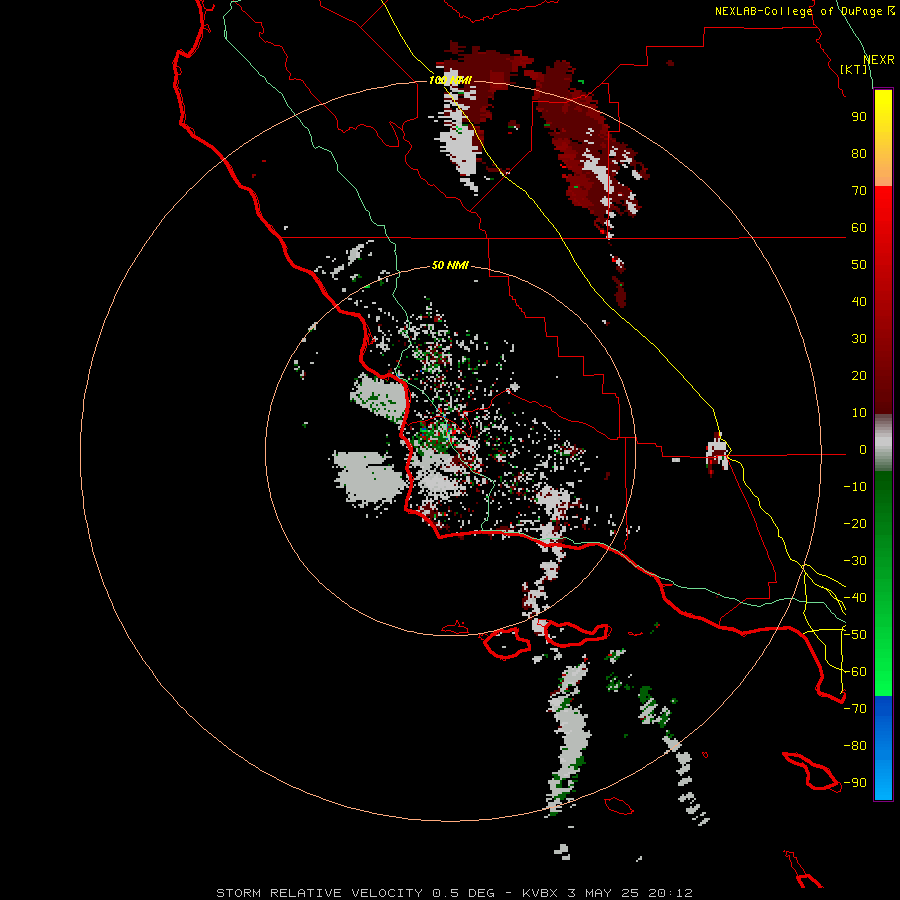Click the -30 scale label

click(855, 561)
